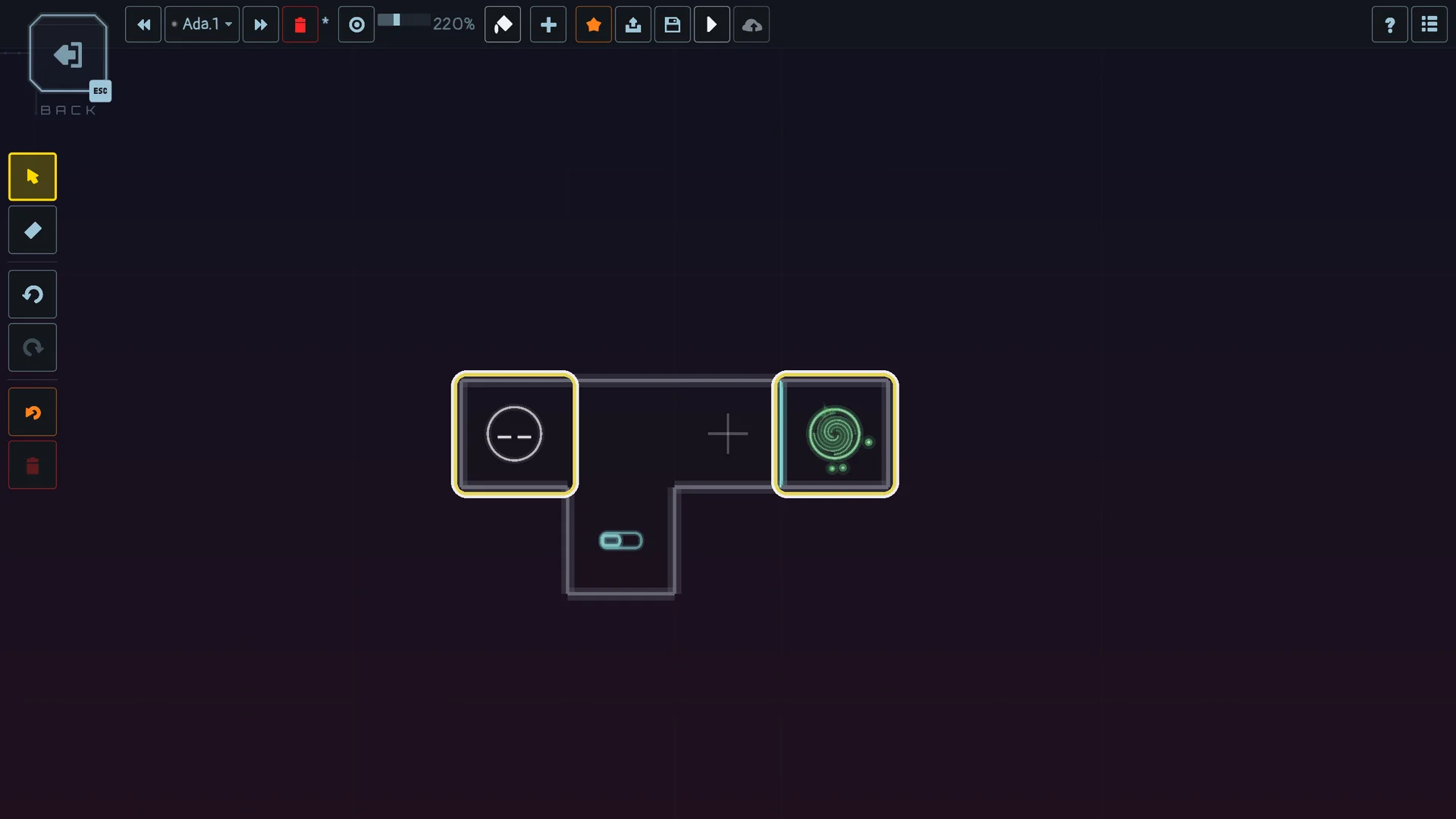
Task: Click the target recenter view icon
Action: click(356, 24)
